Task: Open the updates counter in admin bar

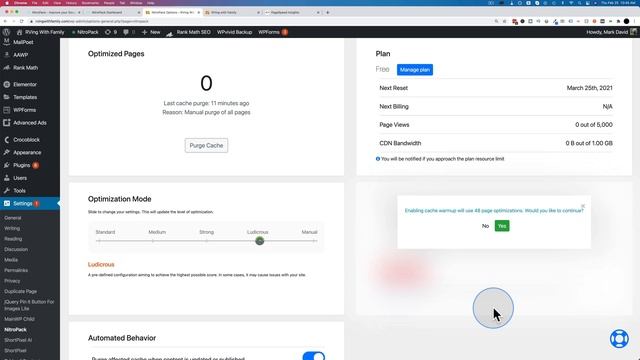Action: [111, 32]
